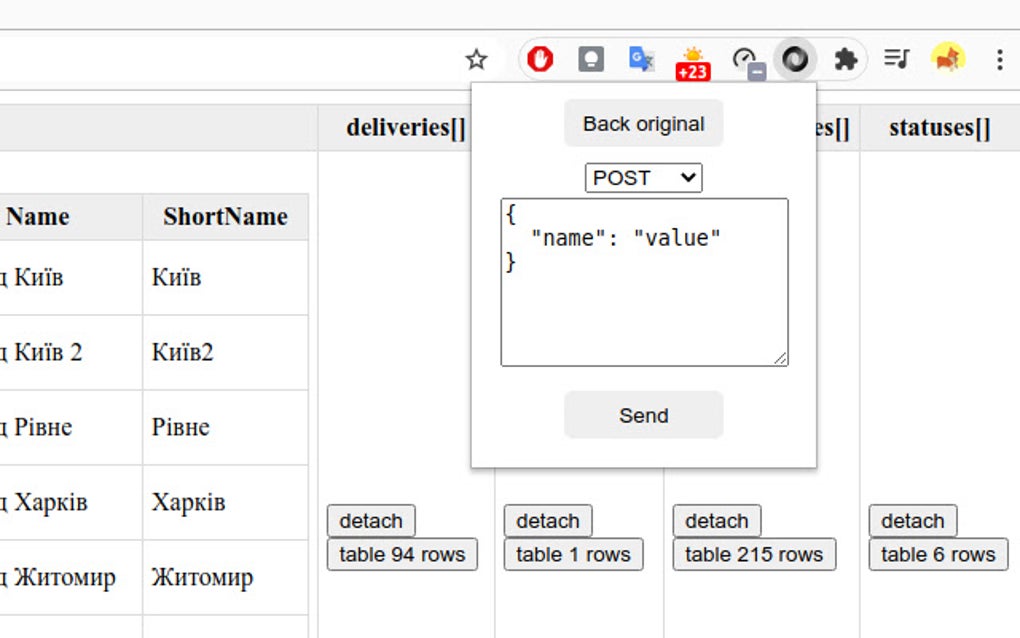Click the Send button
Viewport: 1020px width, 638px height.
643,415
